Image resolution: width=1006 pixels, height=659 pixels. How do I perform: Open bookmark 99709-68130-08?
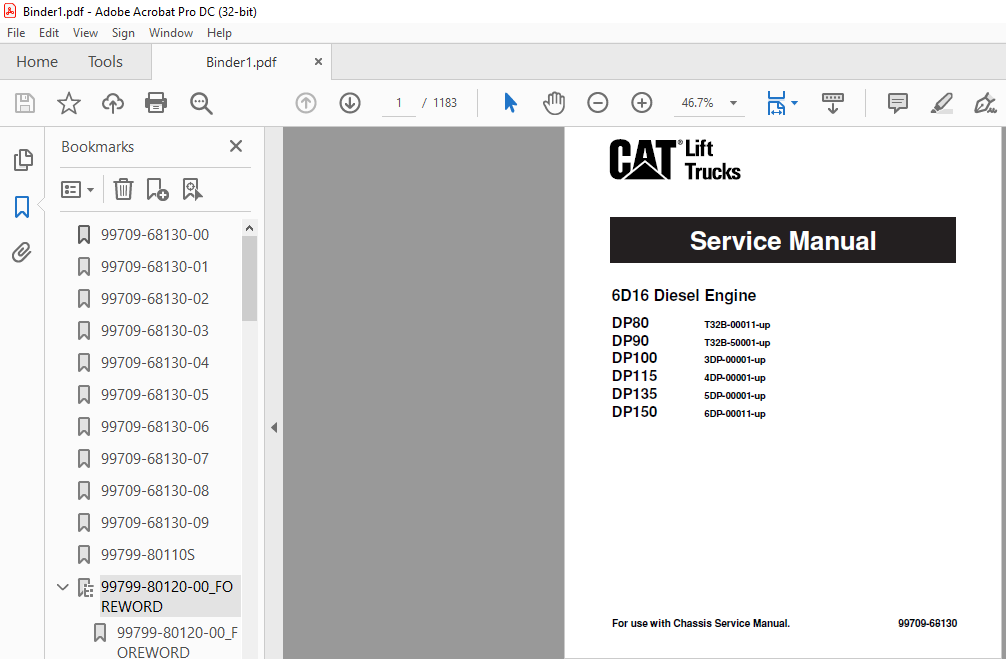click(x=155, y=492)
